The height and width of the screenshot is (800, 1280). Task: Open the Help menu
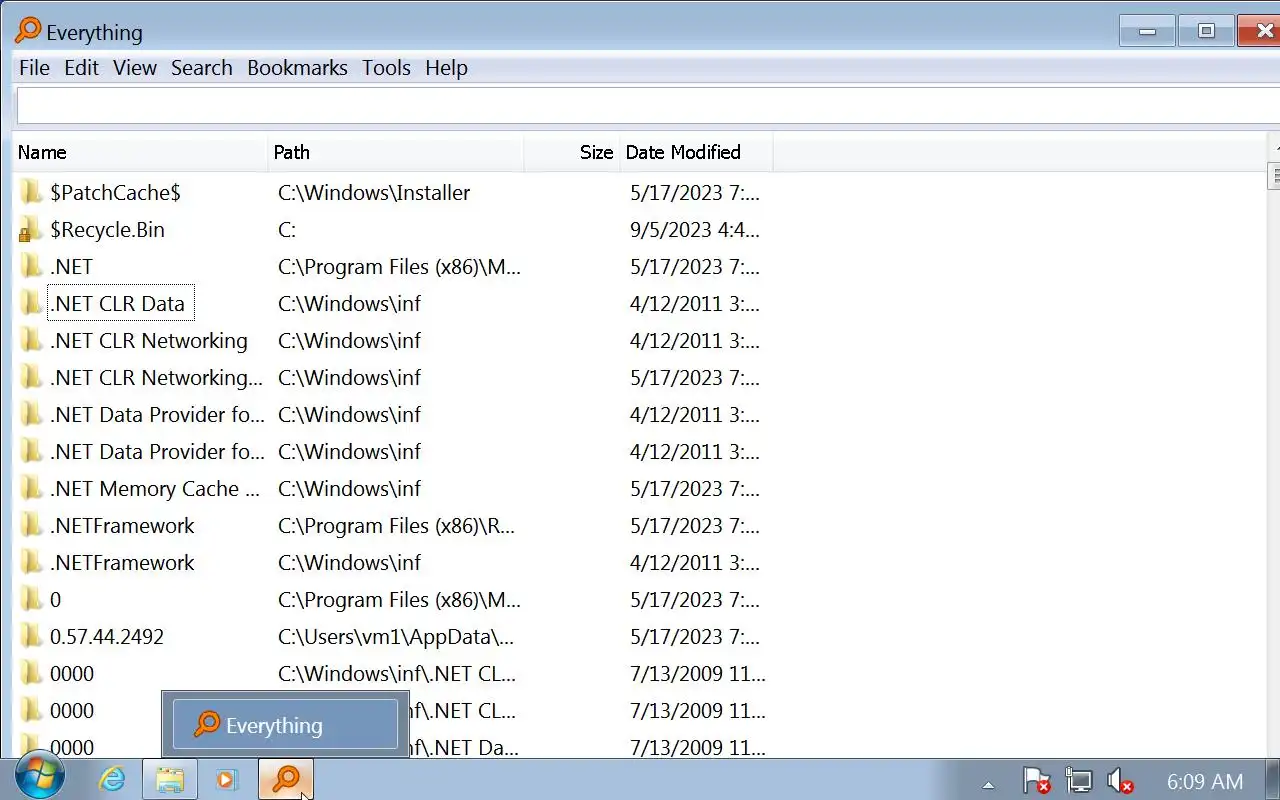pos(446,68)
